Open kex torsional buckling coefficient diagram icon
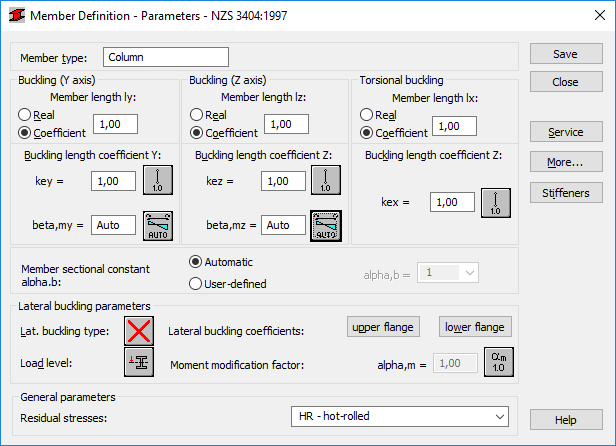 496,203
